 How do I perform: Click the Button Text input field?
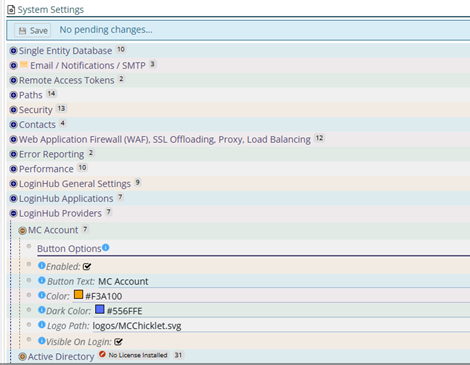pos(283,282)
